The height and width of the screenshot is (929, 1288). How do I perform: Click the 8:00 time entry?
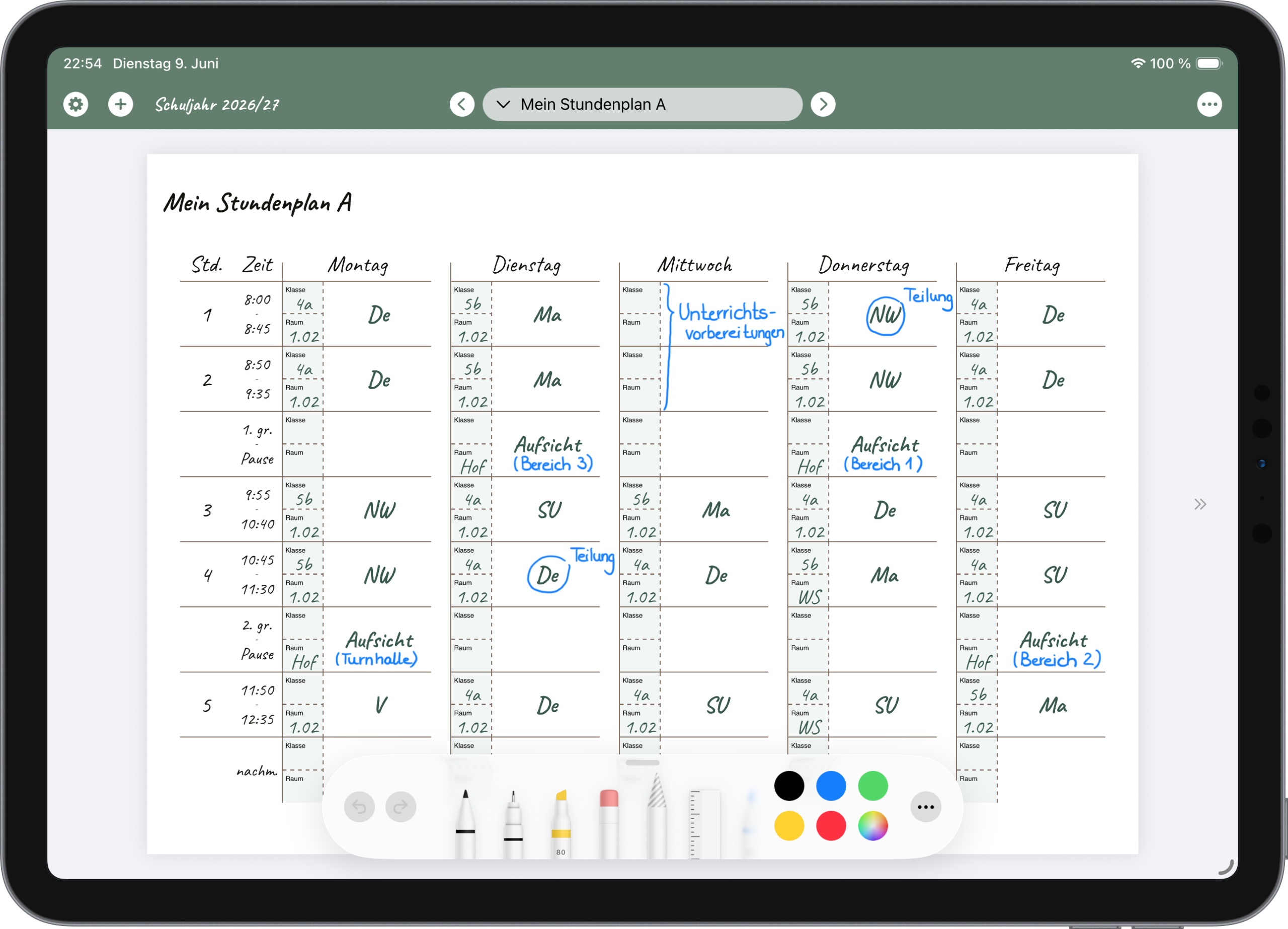coord(258,300)
